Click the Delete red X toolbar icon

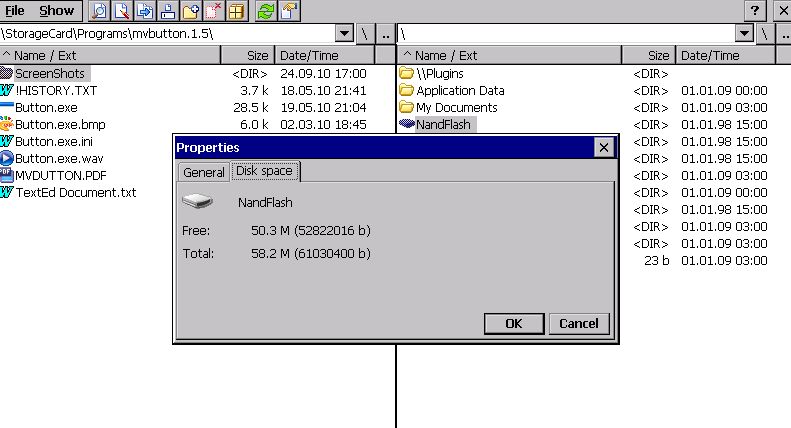coord(213,11)
